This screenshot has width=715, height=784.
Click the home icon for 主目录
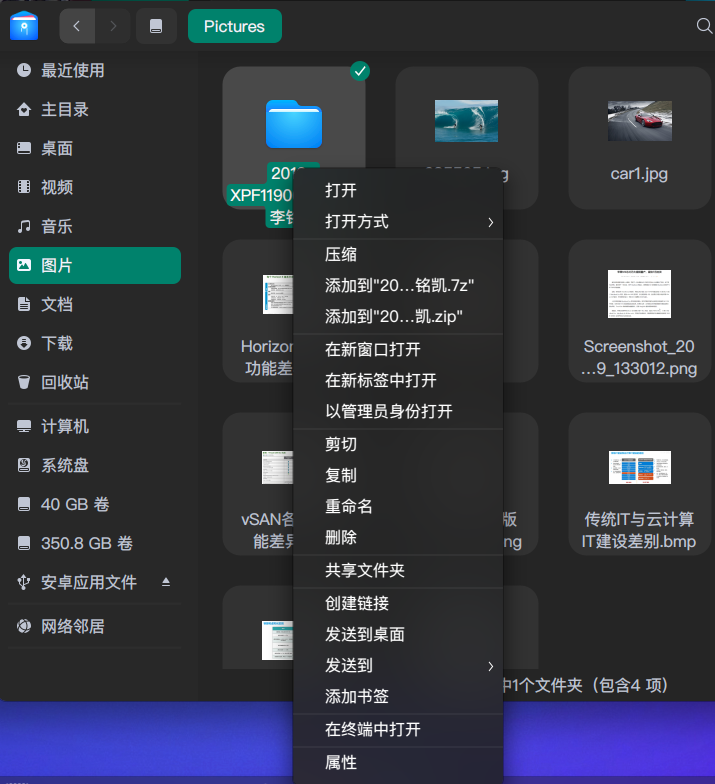click(24, 110)
